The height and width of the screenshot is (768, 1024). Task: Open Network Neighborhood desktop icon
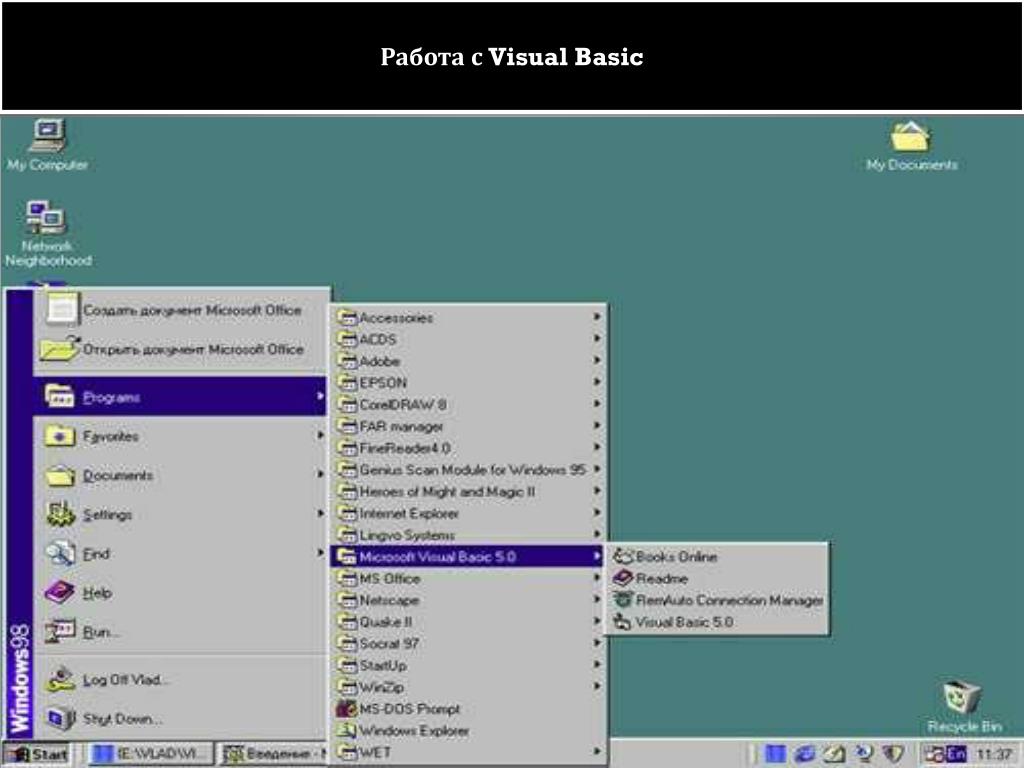point(48,233)
